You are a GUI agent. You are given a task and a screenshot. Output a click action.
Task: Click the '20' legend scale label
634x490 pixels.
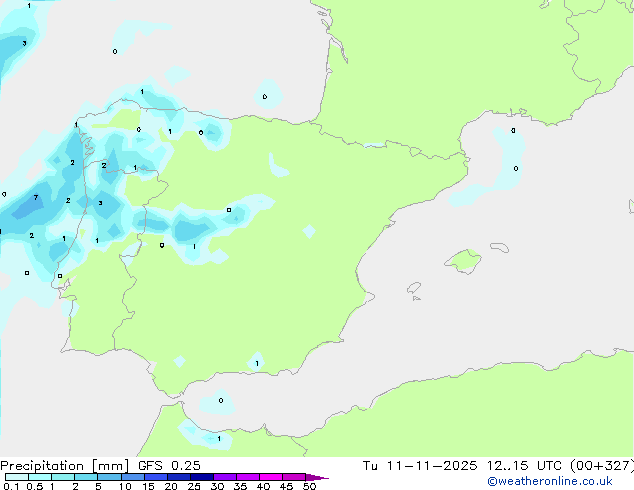click(171, 486)
